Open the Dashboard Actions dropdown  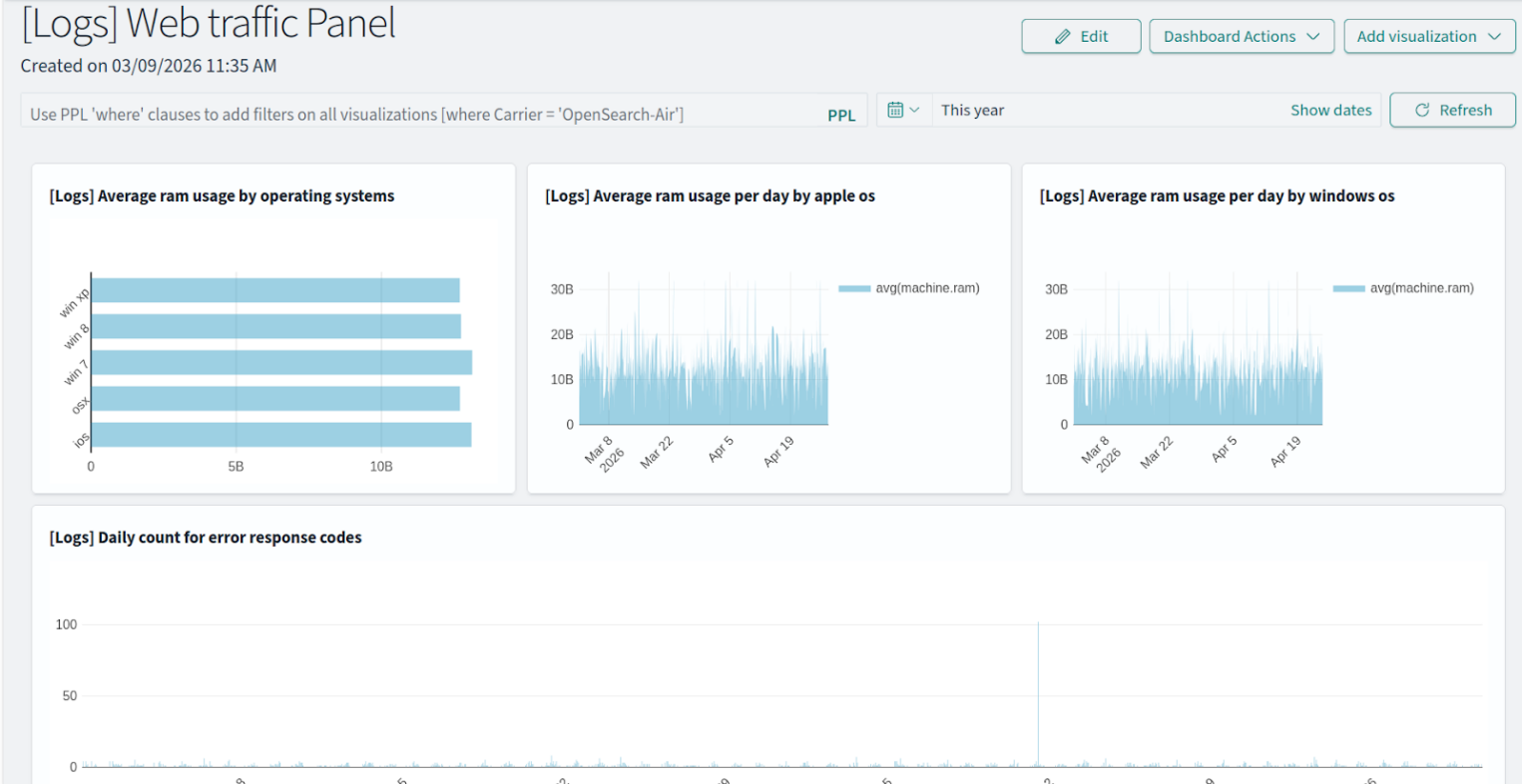(x=1241, y=37)
